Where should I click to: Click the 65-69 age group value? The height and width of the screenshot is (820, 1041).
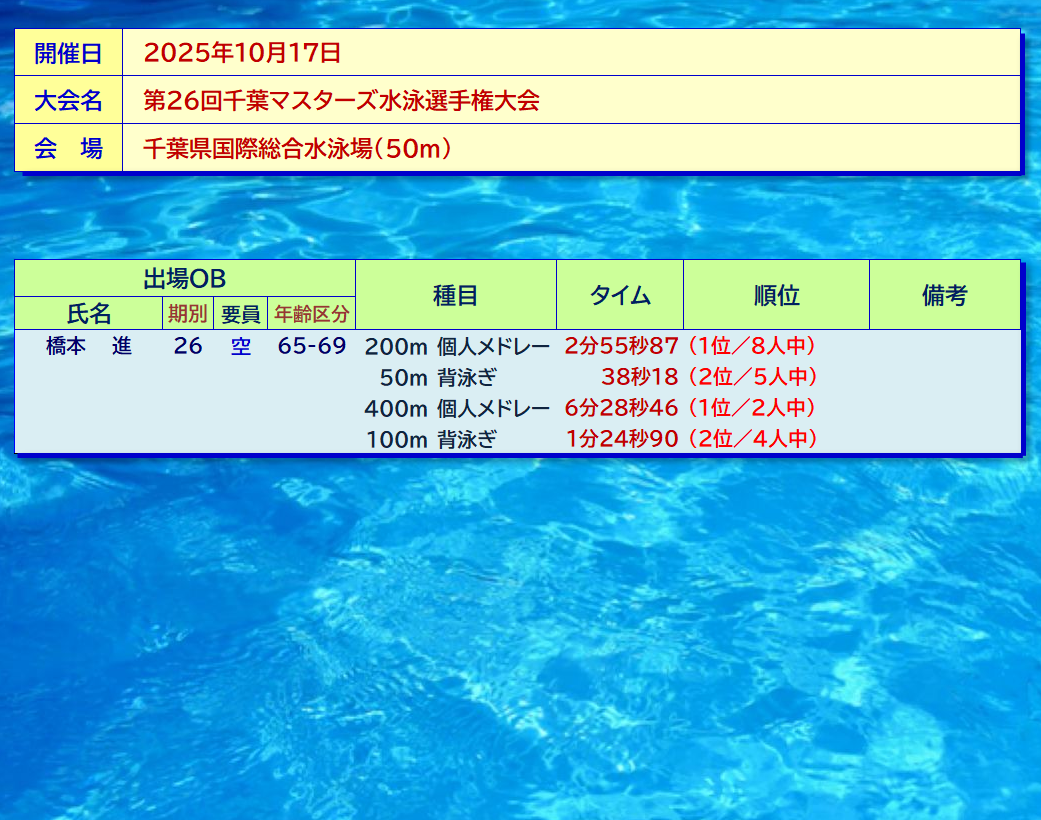312,347
